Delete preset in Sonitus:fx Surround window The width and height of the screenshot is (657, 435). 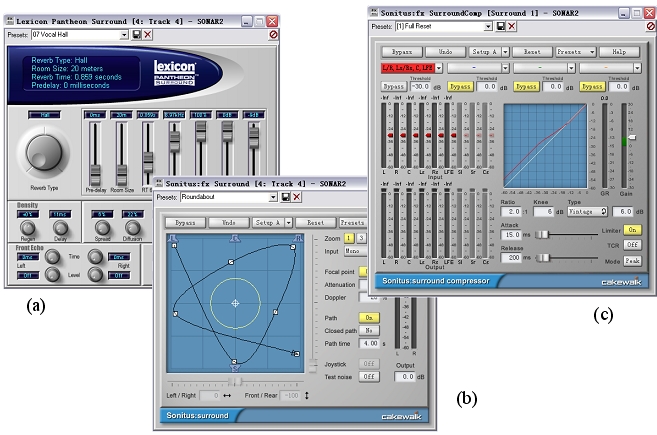(297, 197)
